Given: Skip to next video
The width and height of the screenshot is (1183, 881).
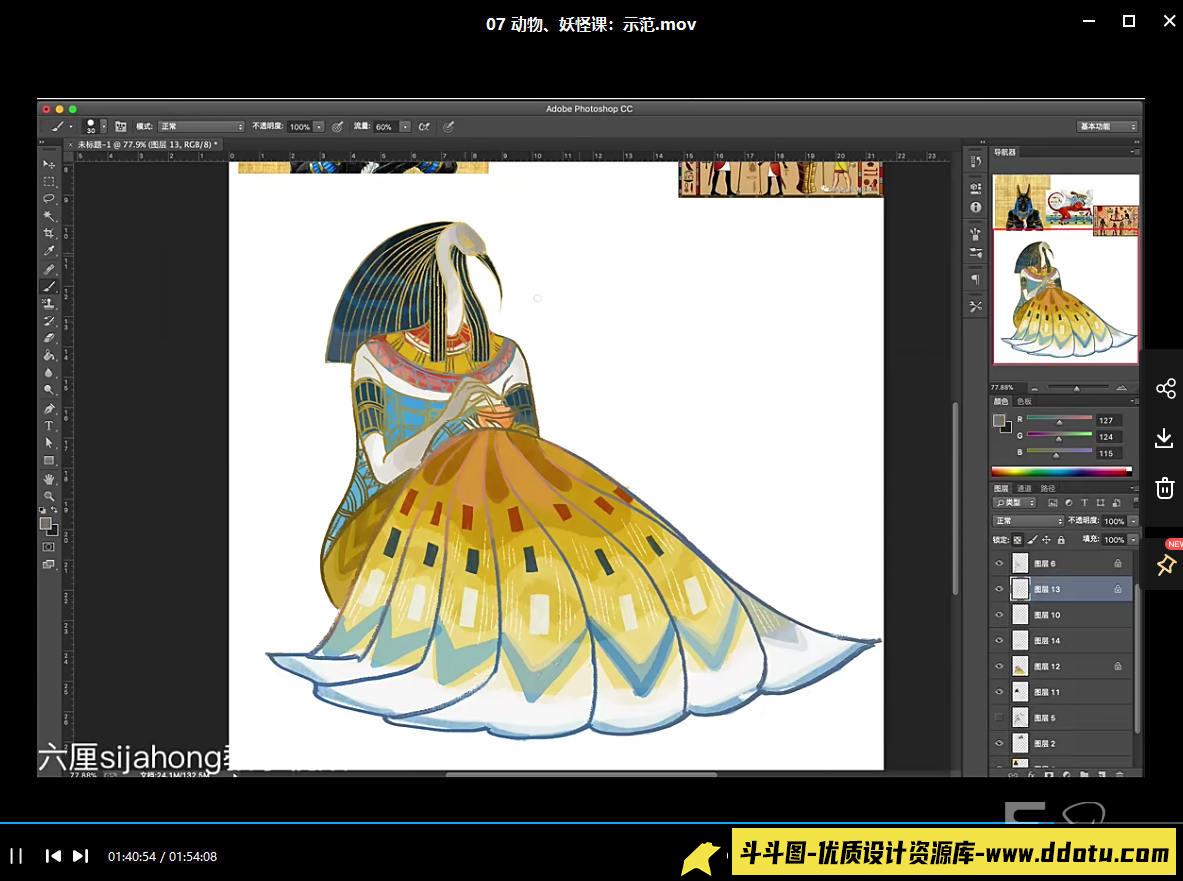Looking at the screenshot, I should [x=81, y=856].
